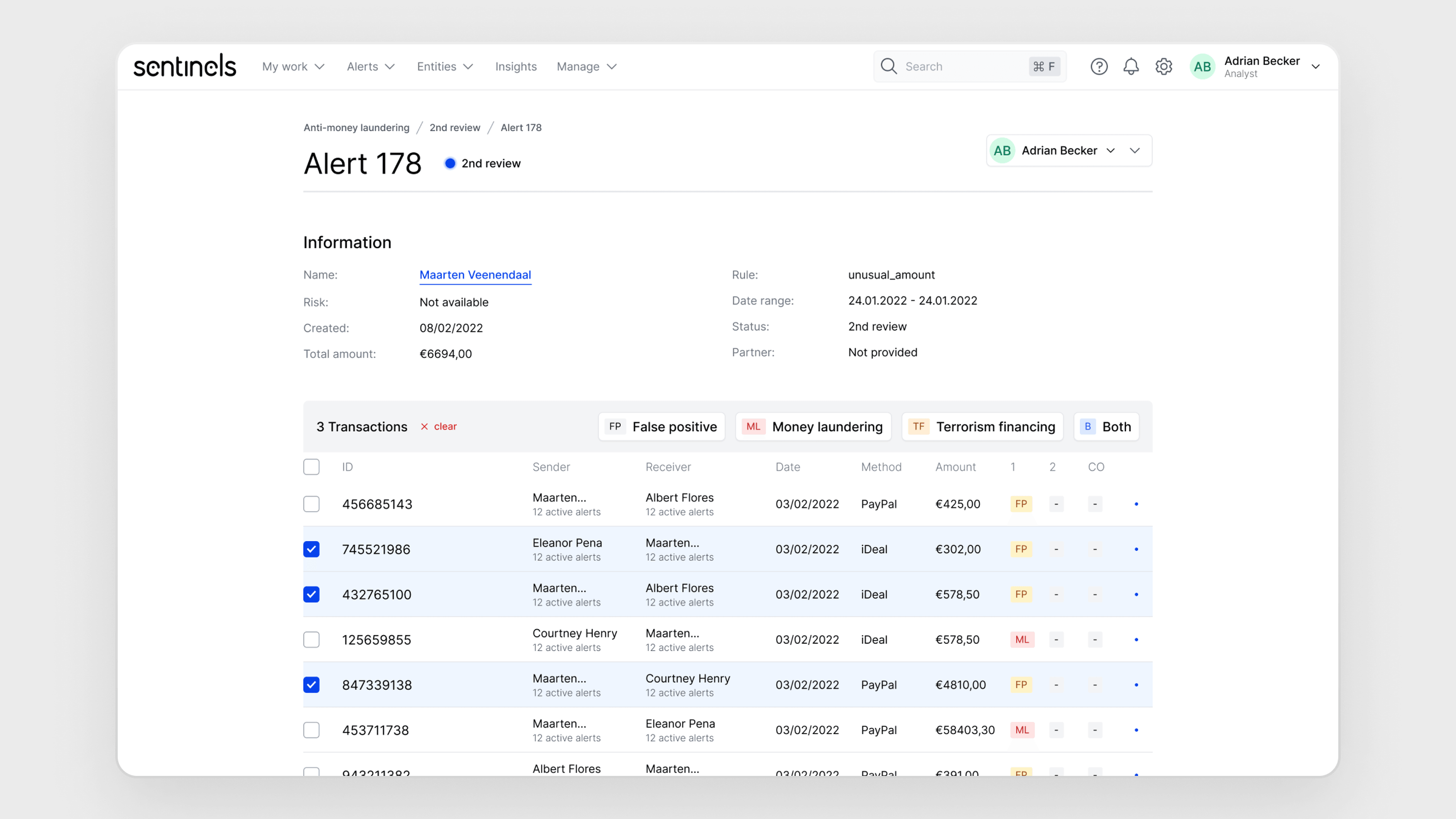Viewport: 1456px width, 819px height.
Task: Focus the Search field
Action: click(970, 66)
